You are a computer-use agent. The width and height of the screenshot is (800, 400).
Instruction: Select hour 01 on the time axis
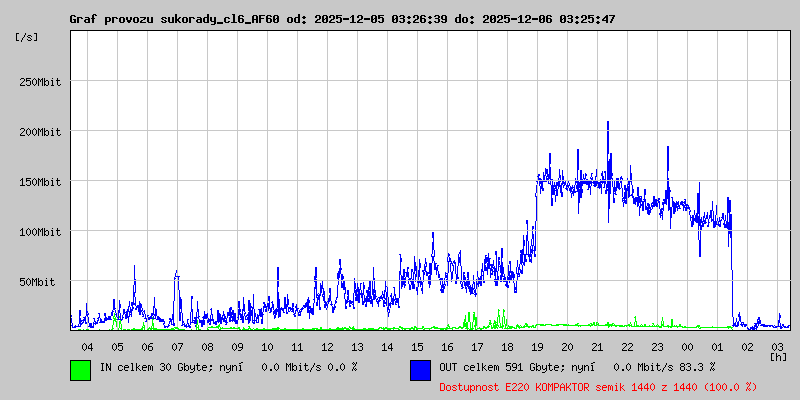[717, 346]
